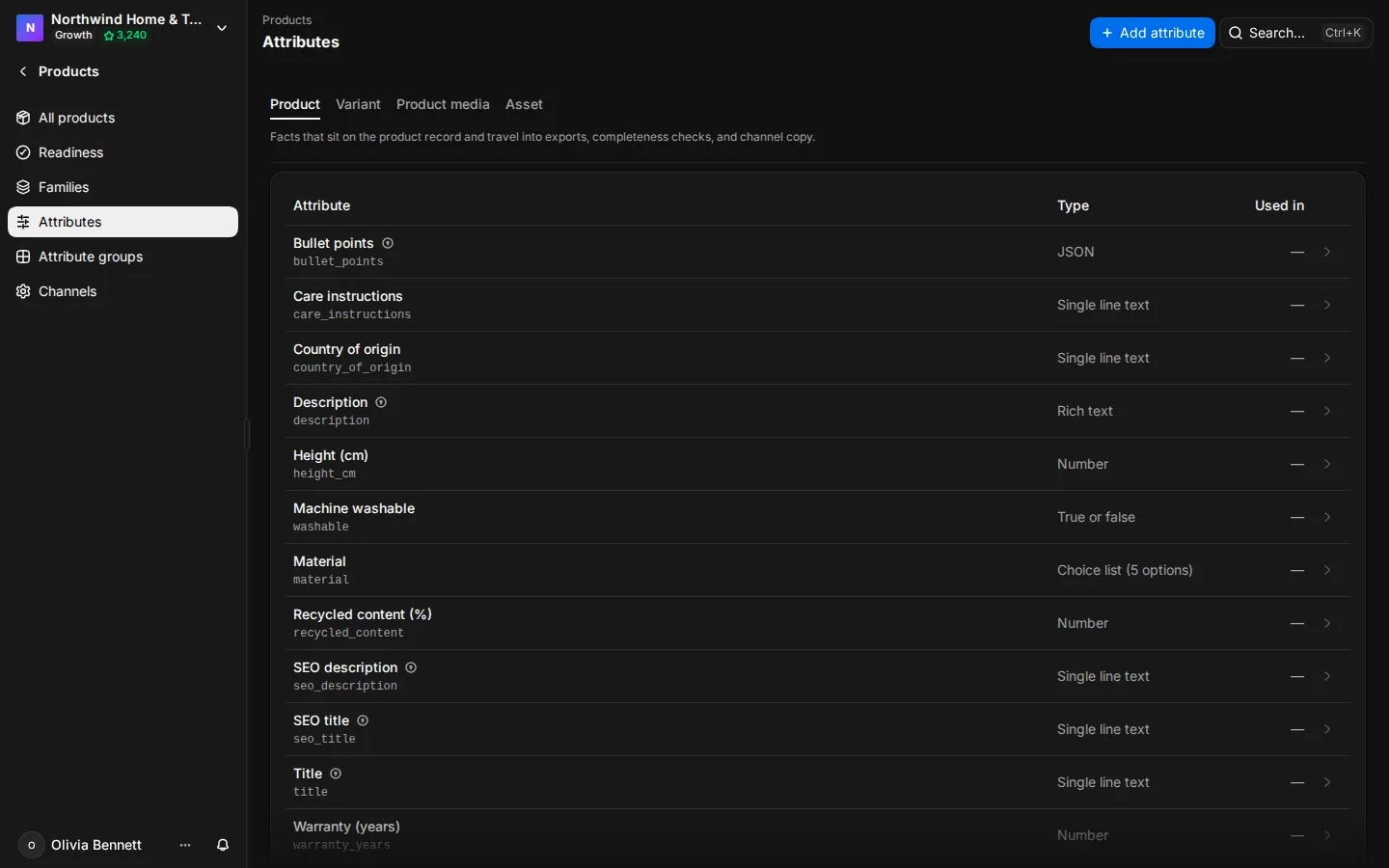1389x868 pixels.
Task: Click the sidebar resize handle
Action: coord(247,434)
